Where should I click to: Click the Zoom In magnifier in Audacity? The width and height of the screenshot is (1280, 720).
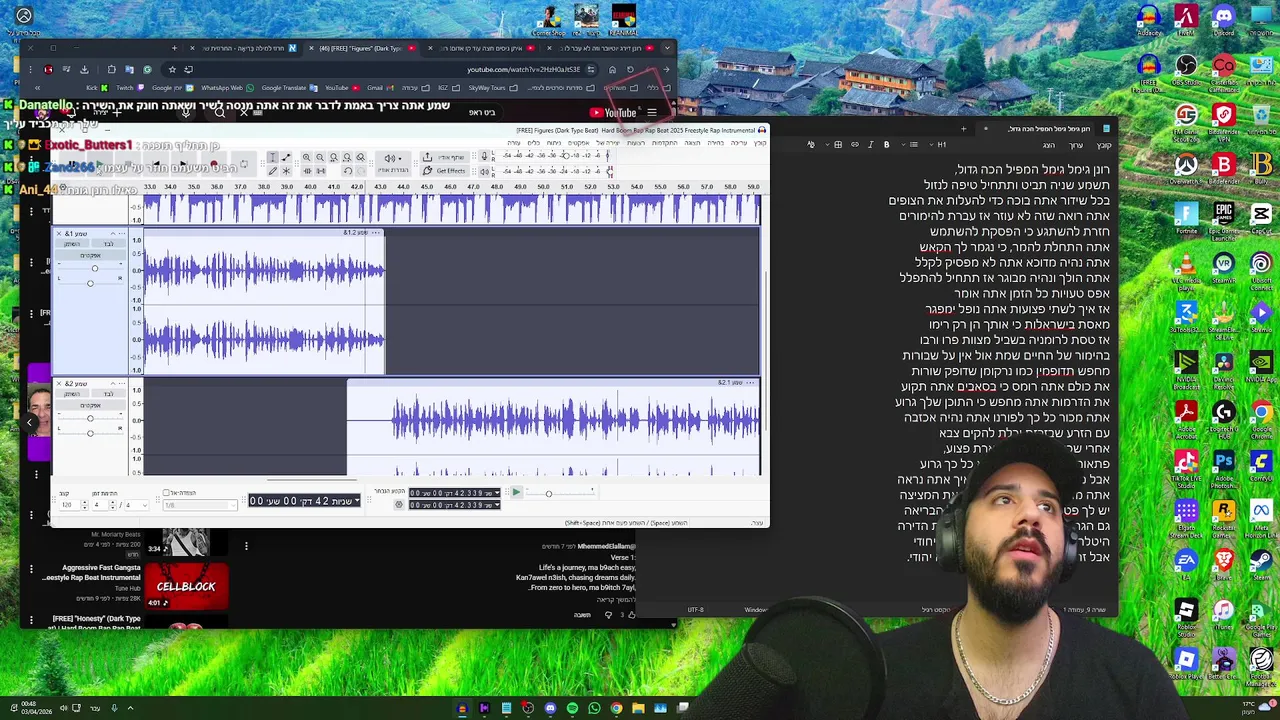coord(306,156)
